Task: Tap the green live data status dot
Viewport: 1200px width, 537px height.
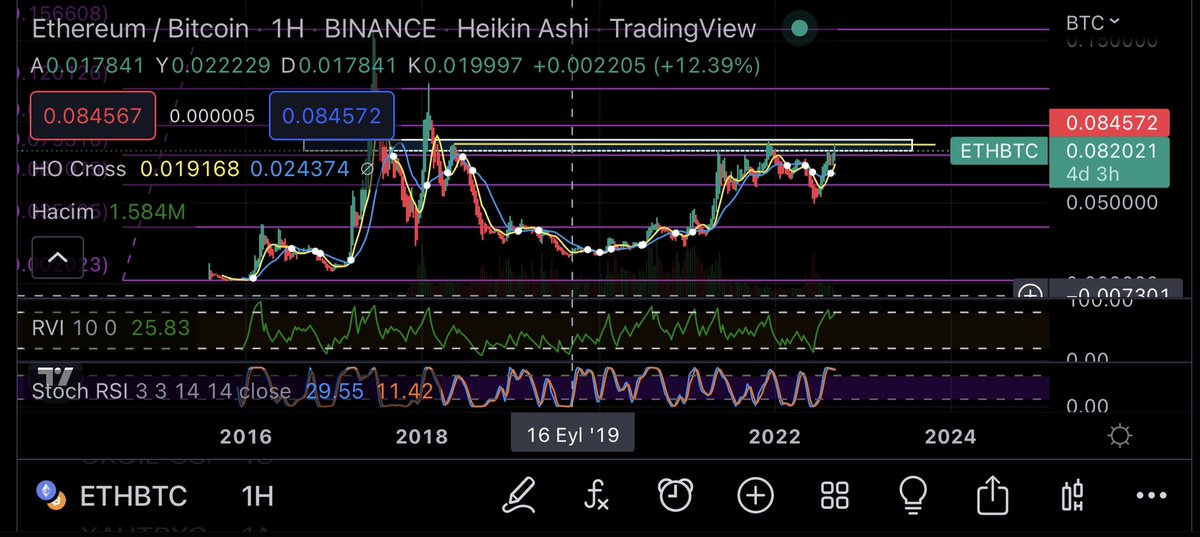Action: 799,28
